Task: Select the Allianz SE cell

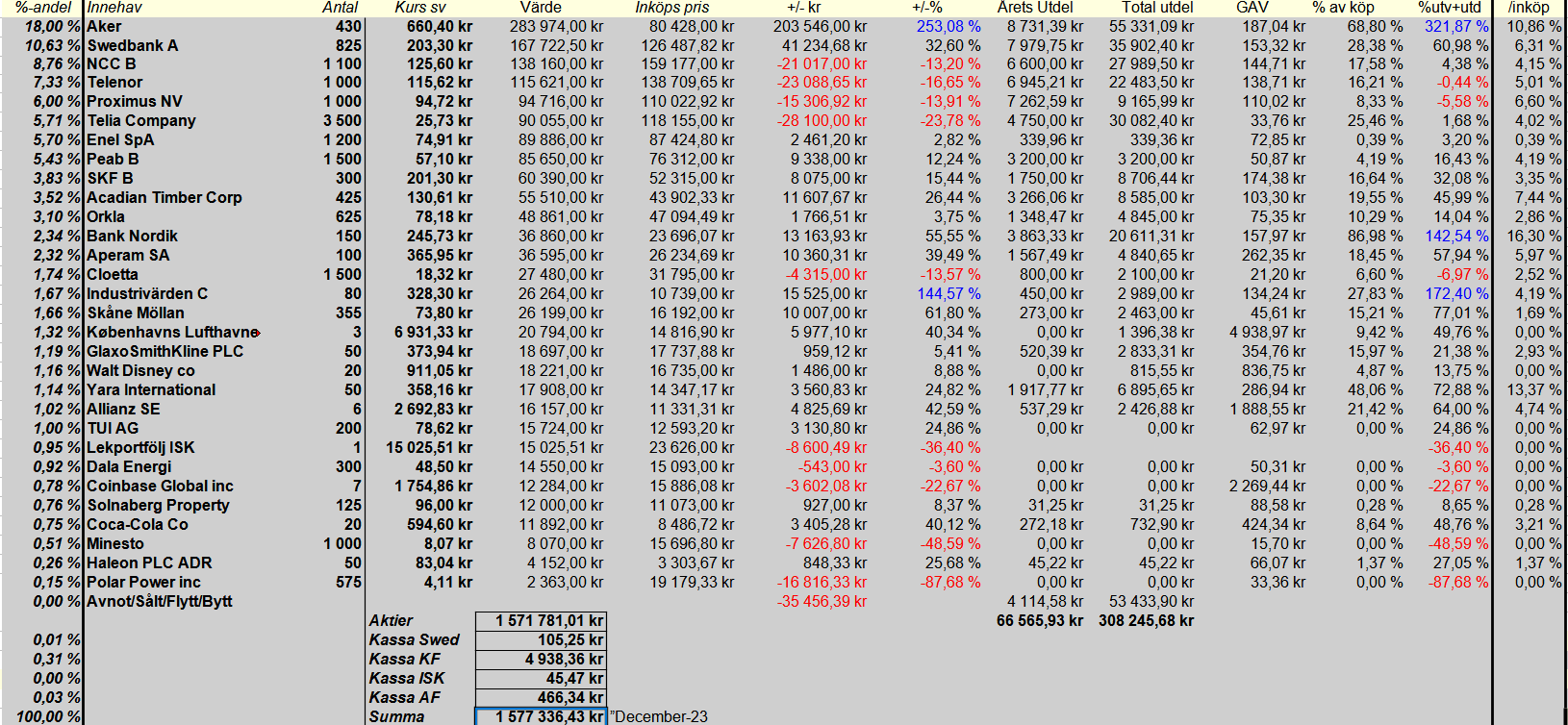Action: 123,410
